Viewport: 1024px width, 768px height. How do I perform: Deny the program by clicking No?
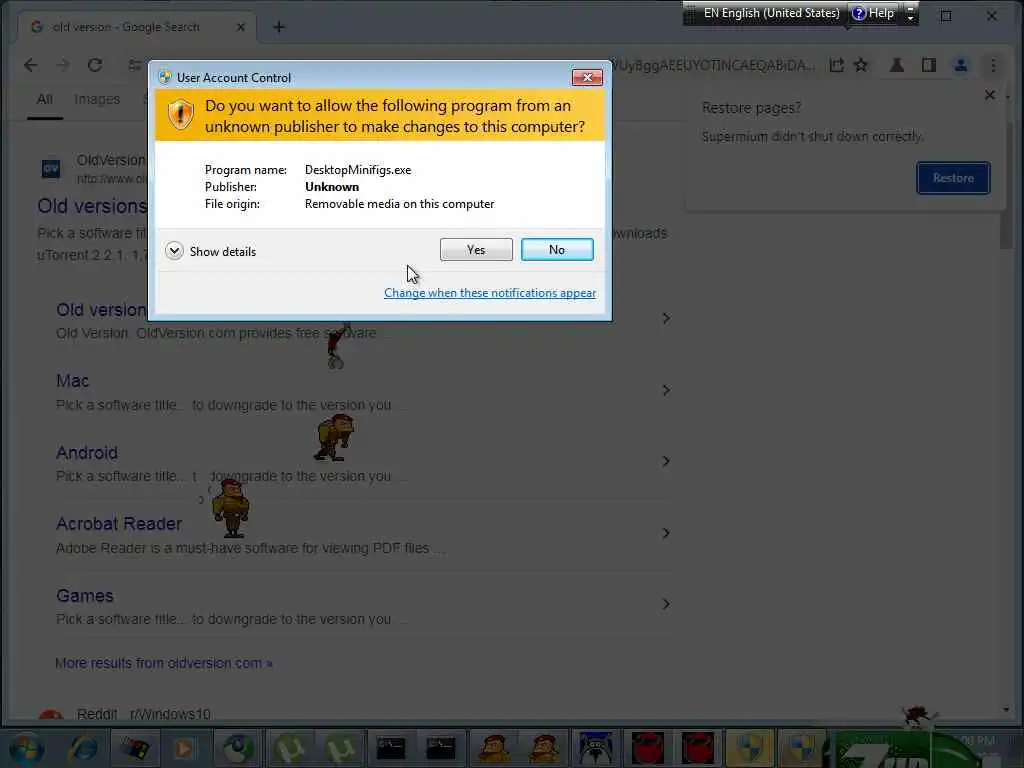click(x=557, y=249)
